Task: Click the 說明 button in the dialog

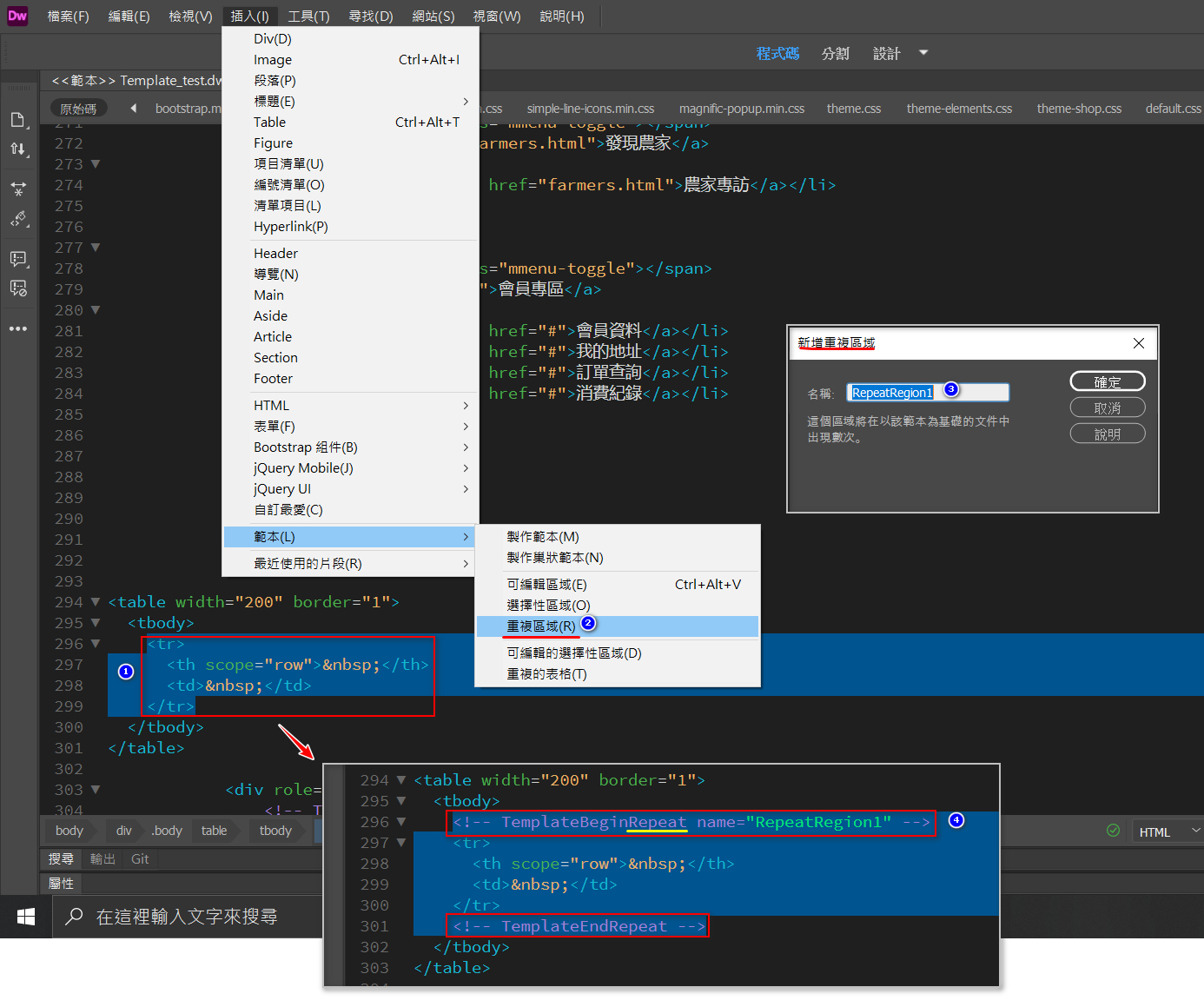Action: [x=1108, y=433]
